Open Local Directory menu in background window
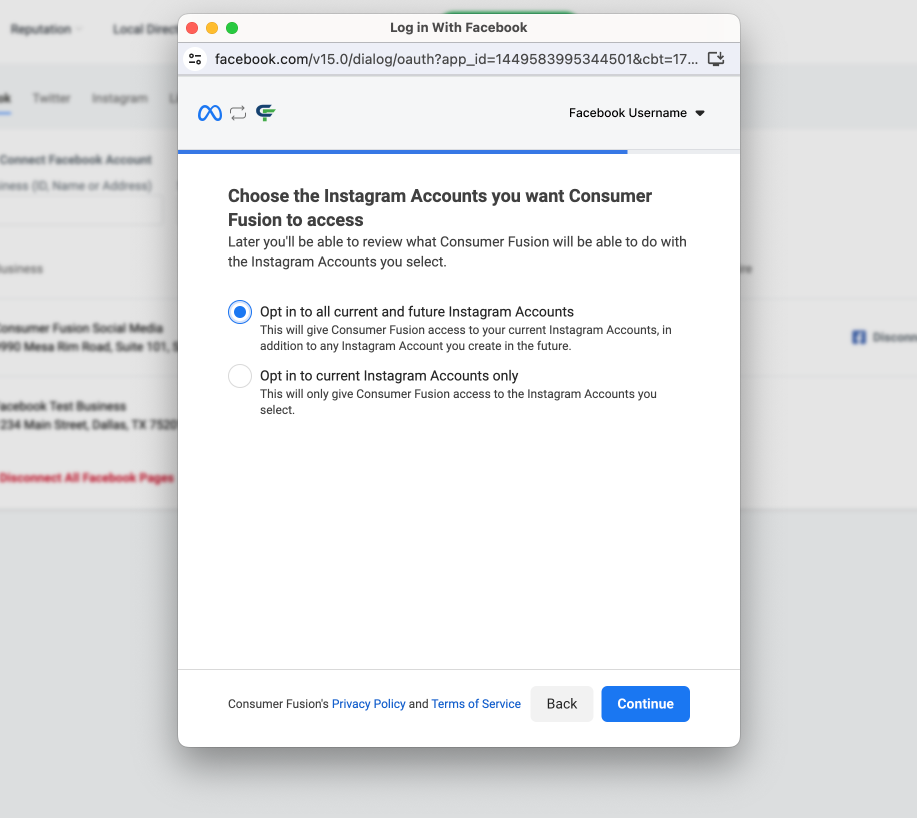 point(145,29)
